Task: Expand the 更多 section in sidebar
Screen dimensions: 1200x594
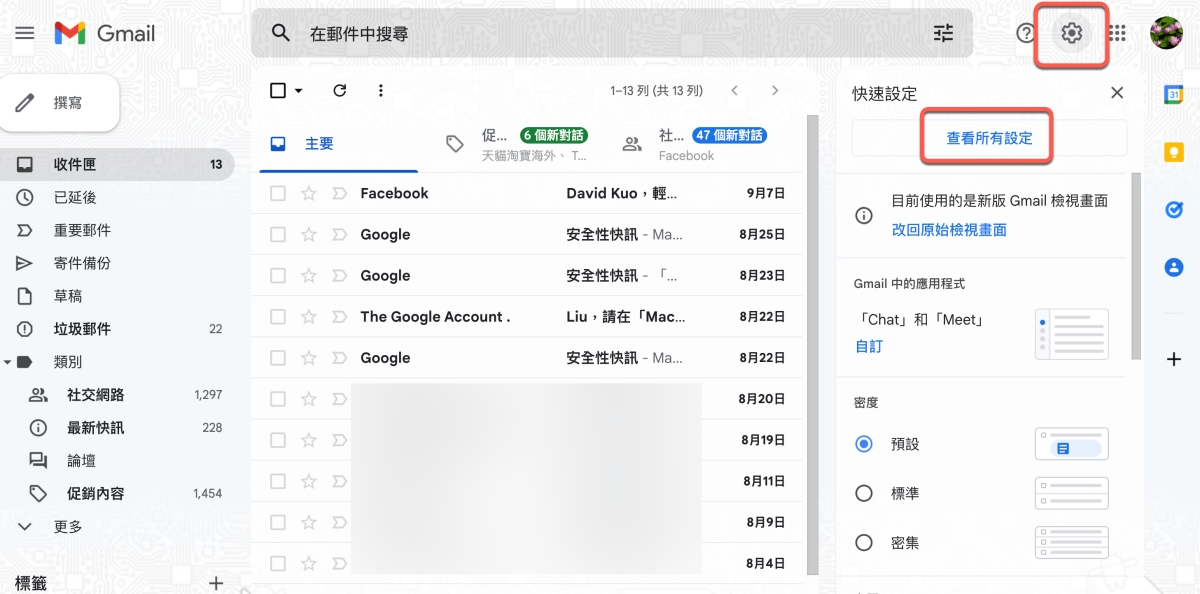Action: tap(68, 526)
